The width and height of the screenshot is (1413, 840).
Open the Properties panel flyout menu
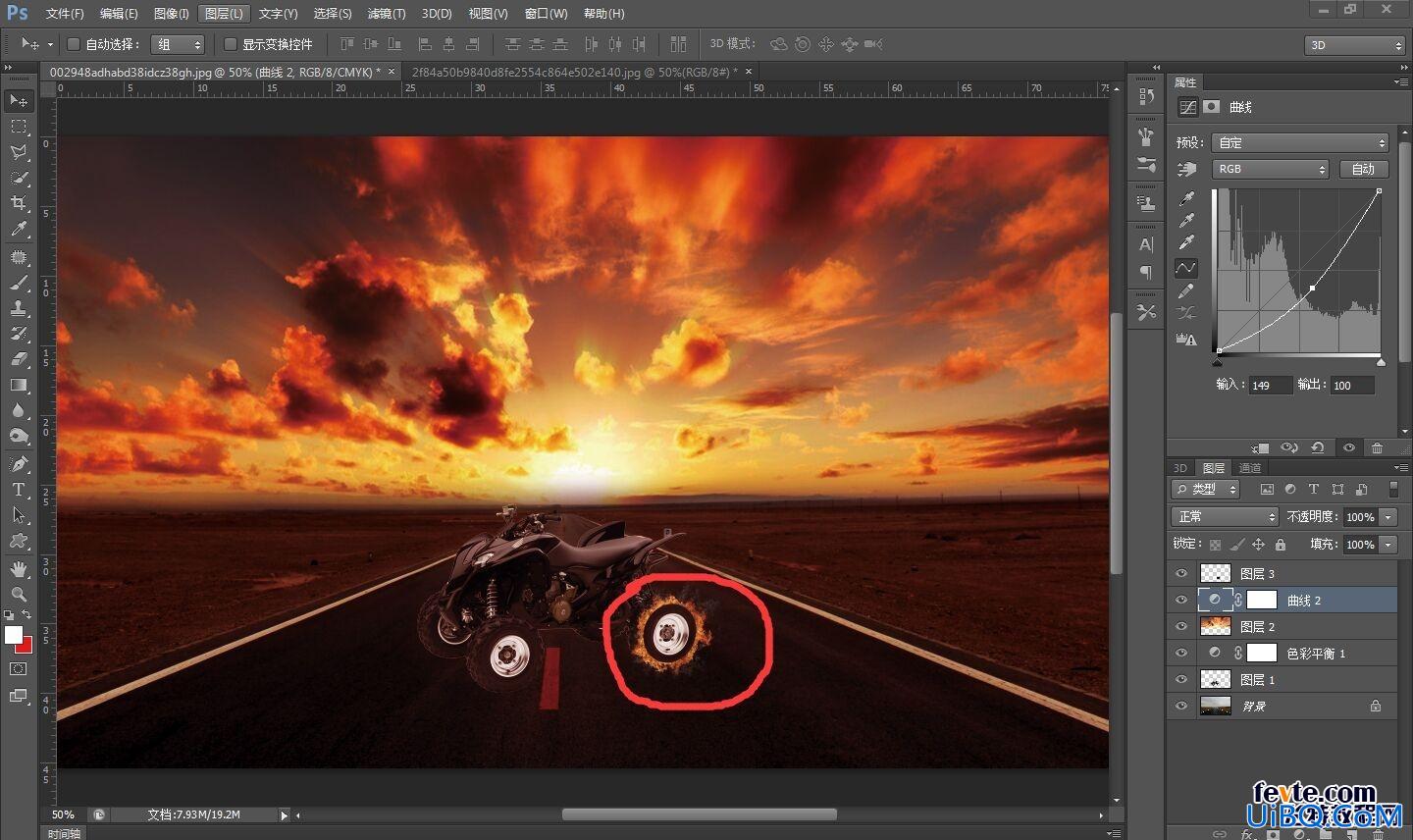point(1401,82)
